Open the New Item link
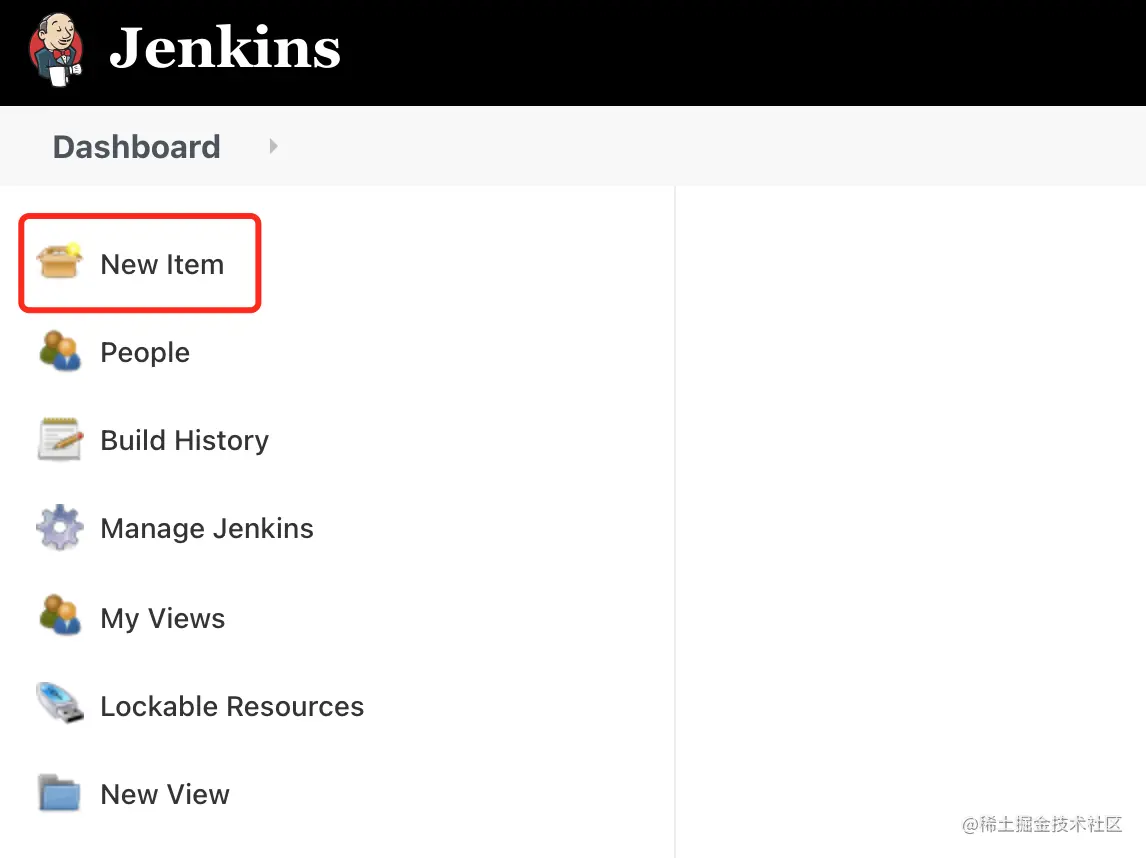This screenshot has height=858, width=1146. click(162, 265)
